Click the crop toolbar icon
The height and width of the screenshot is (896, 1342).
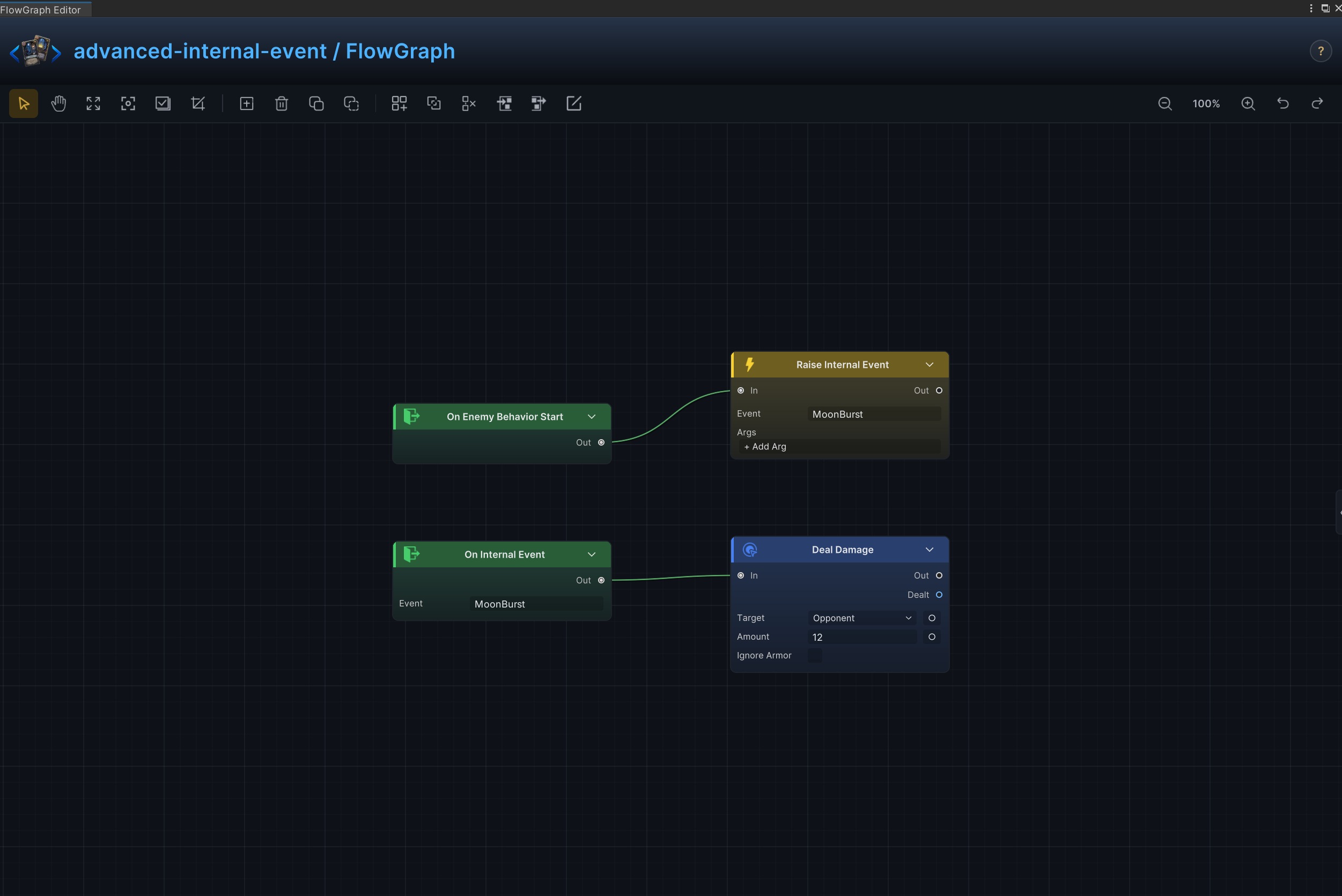(198, 103)
